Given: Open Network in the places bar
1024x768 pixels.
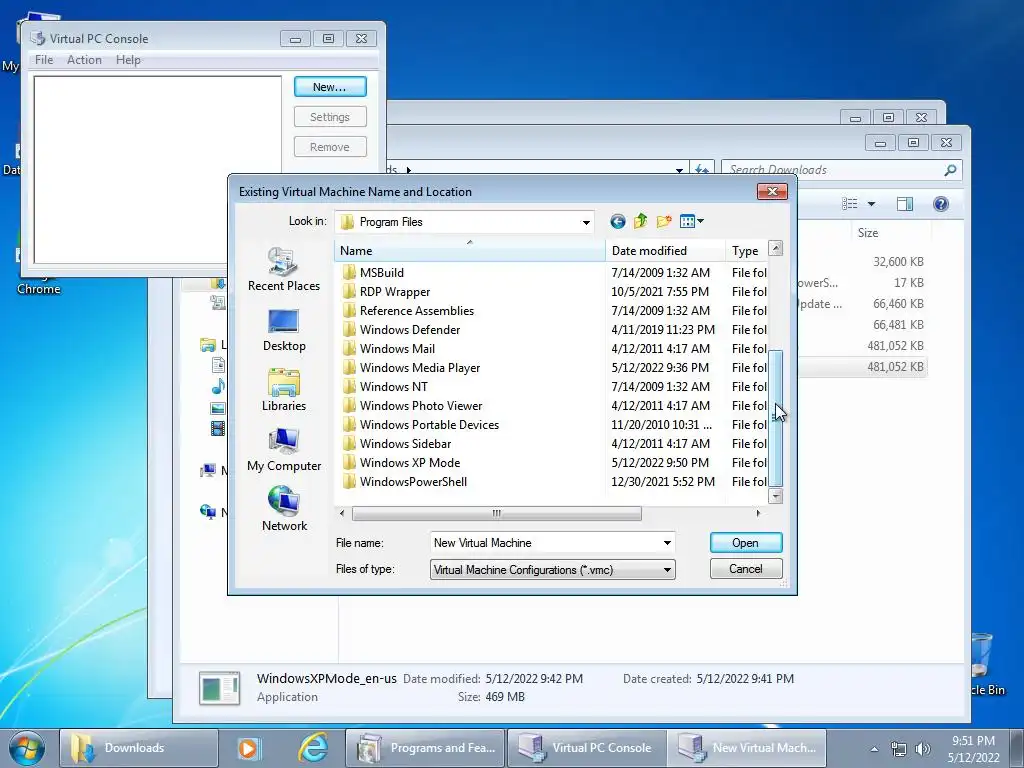Looking at the screenshot, I should [284, 509].
